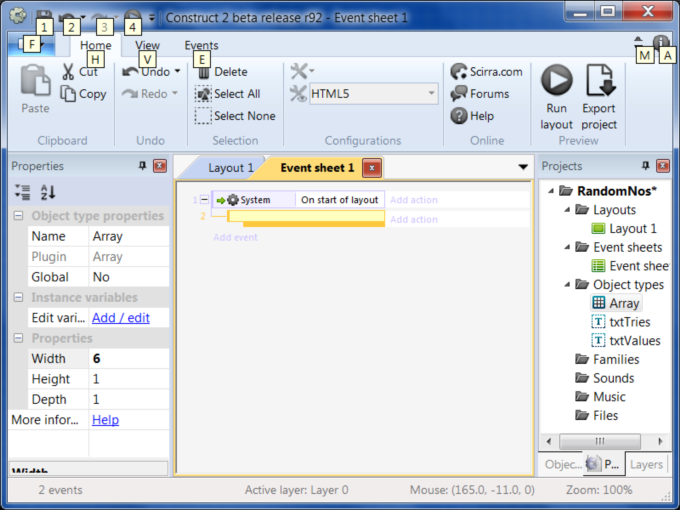Open Help in the Online group
Screen dimensions: 680x510
[x=472, y=116]
